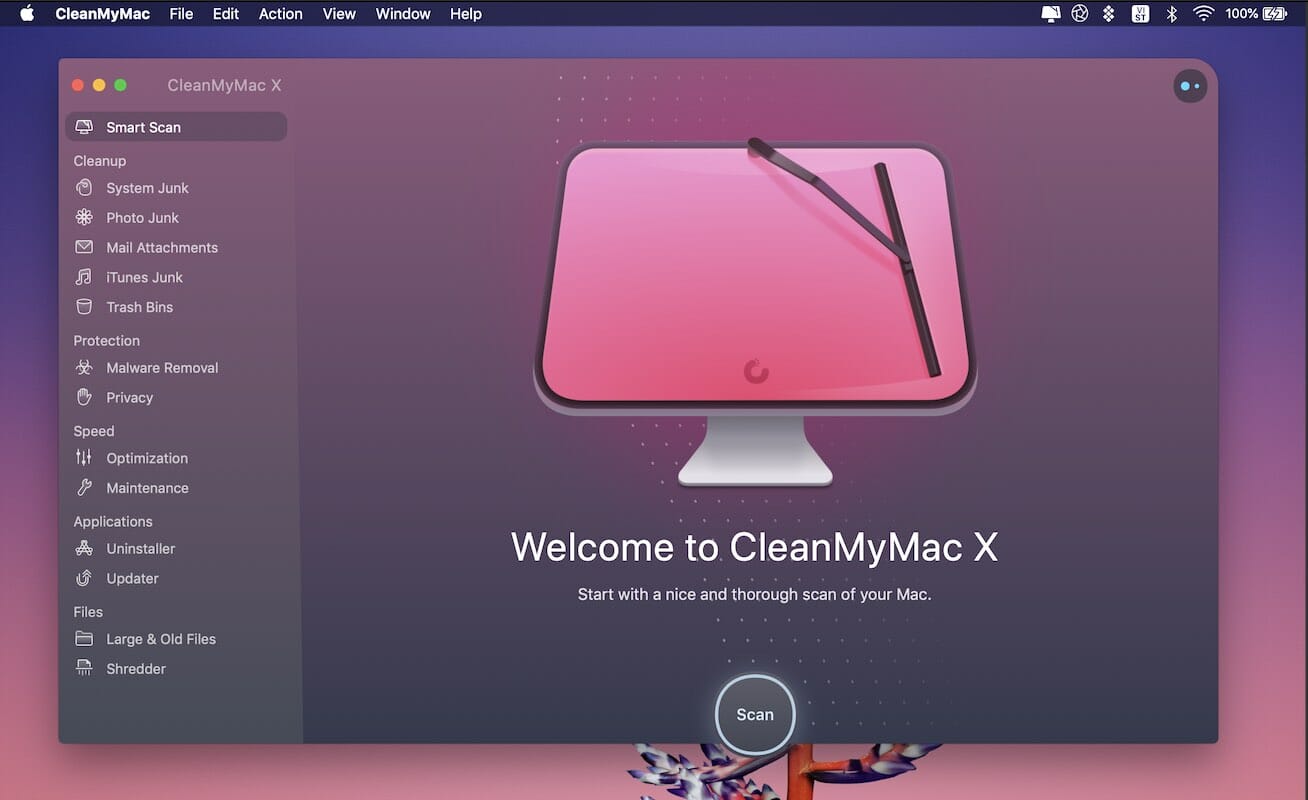Click the Smart Scan monitor icon
This screenshot has width=1308, height=800.
84,127
